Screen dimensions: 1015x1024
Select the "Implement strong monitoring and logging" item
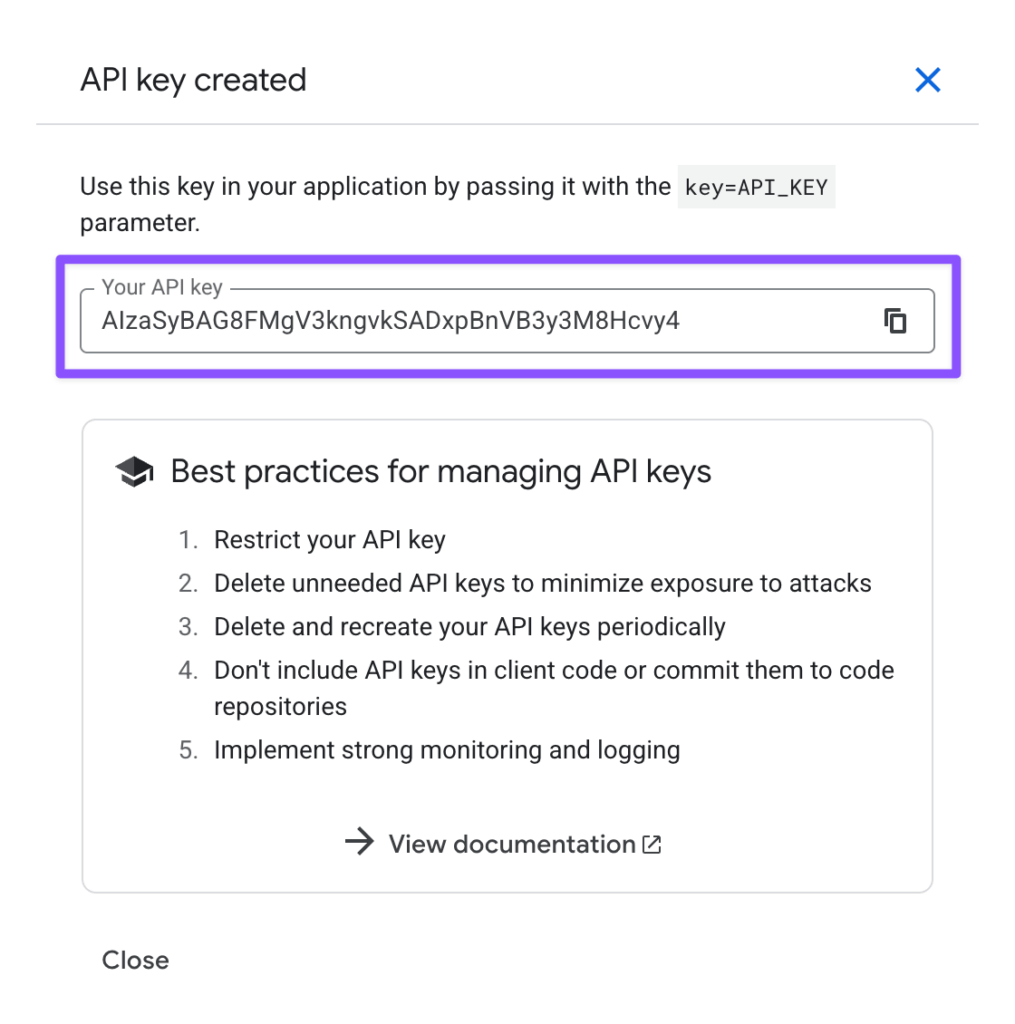(x=447, y=750)
